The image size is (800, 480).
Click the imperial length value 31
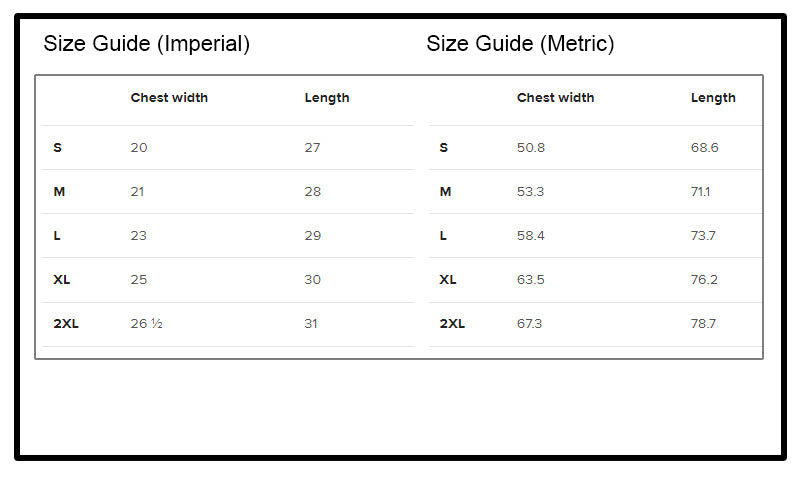click(x=312, y=324)
